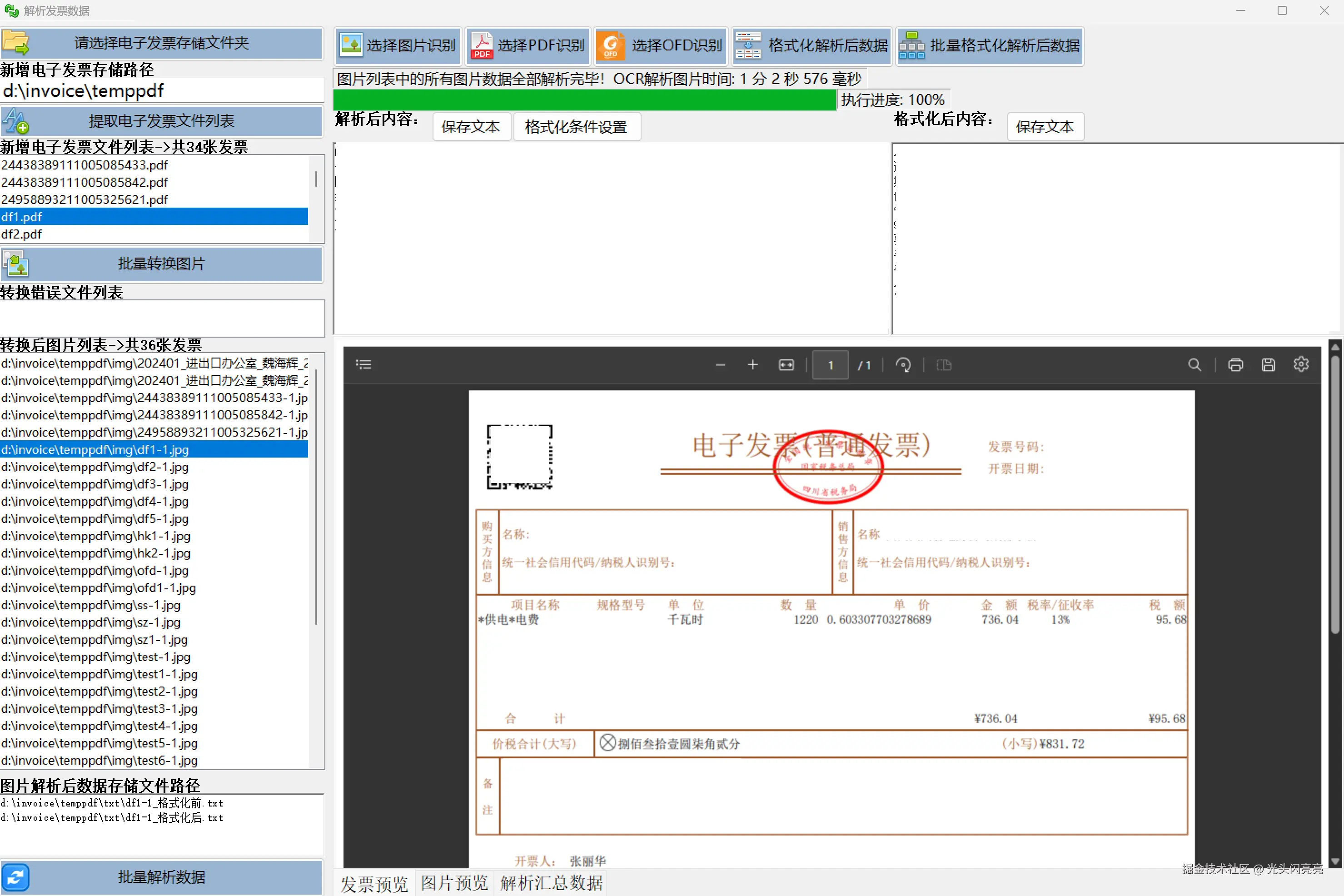The width and height of the screenshot is (1344, 896).
Task: Open PDF viewer settings gear
Action: pos(1301,364)
